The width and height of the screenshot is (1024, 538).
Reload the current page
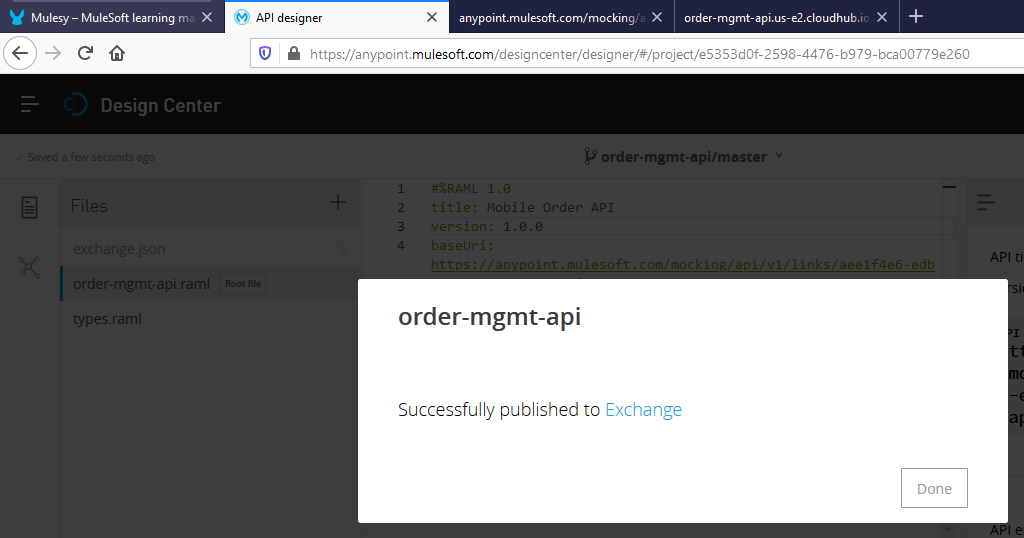click(x=85, y=54)
